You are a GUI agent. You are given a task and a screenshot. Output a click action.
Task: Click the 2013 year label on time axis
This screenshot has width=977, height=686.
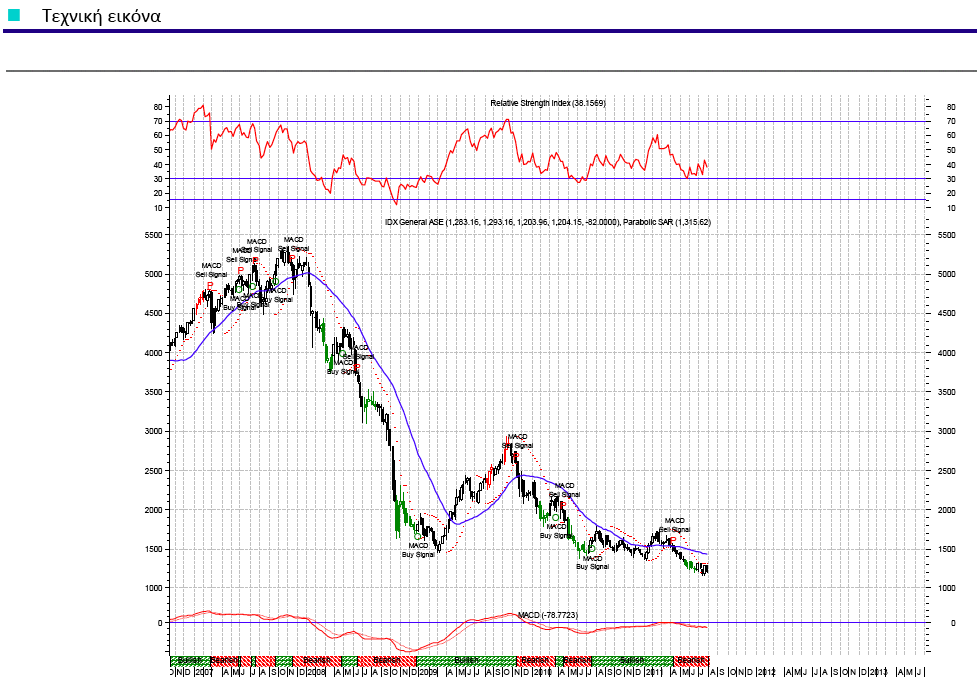[x=879, y=672]
